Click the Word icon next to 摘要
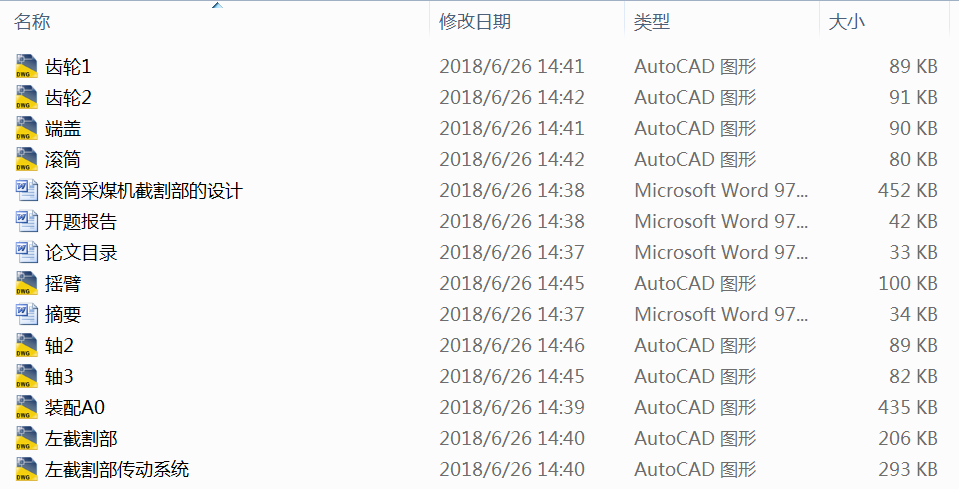The width and height of the screenshot is (959, 489). pyautogui.click(x=27, y=315)
